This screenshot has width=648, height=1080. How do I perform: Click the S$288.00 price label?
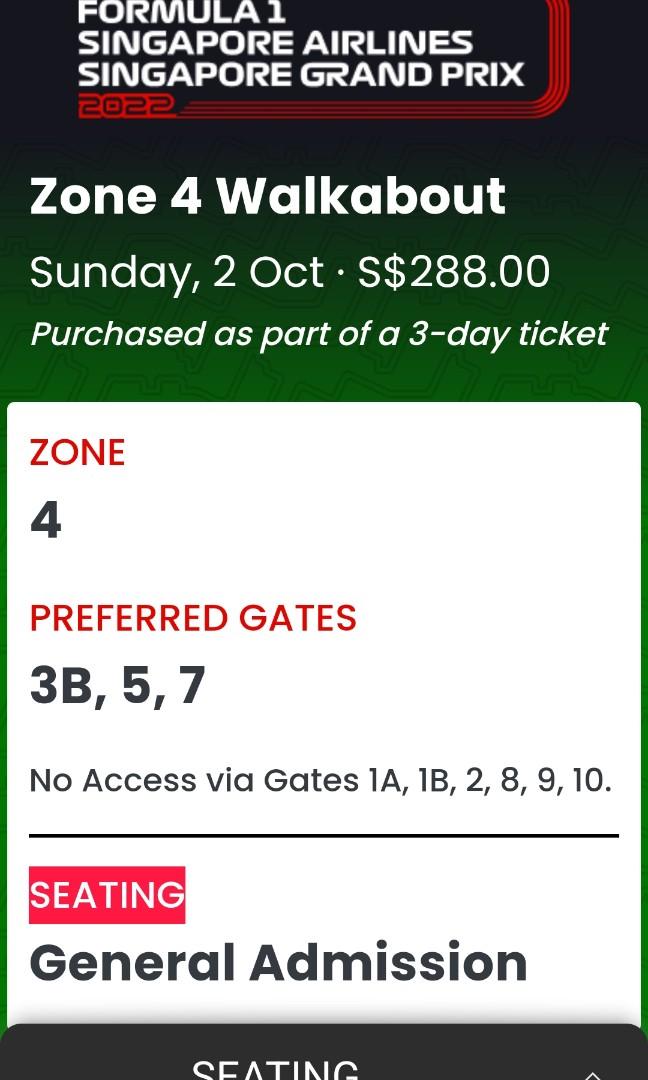tap(452, 270)
